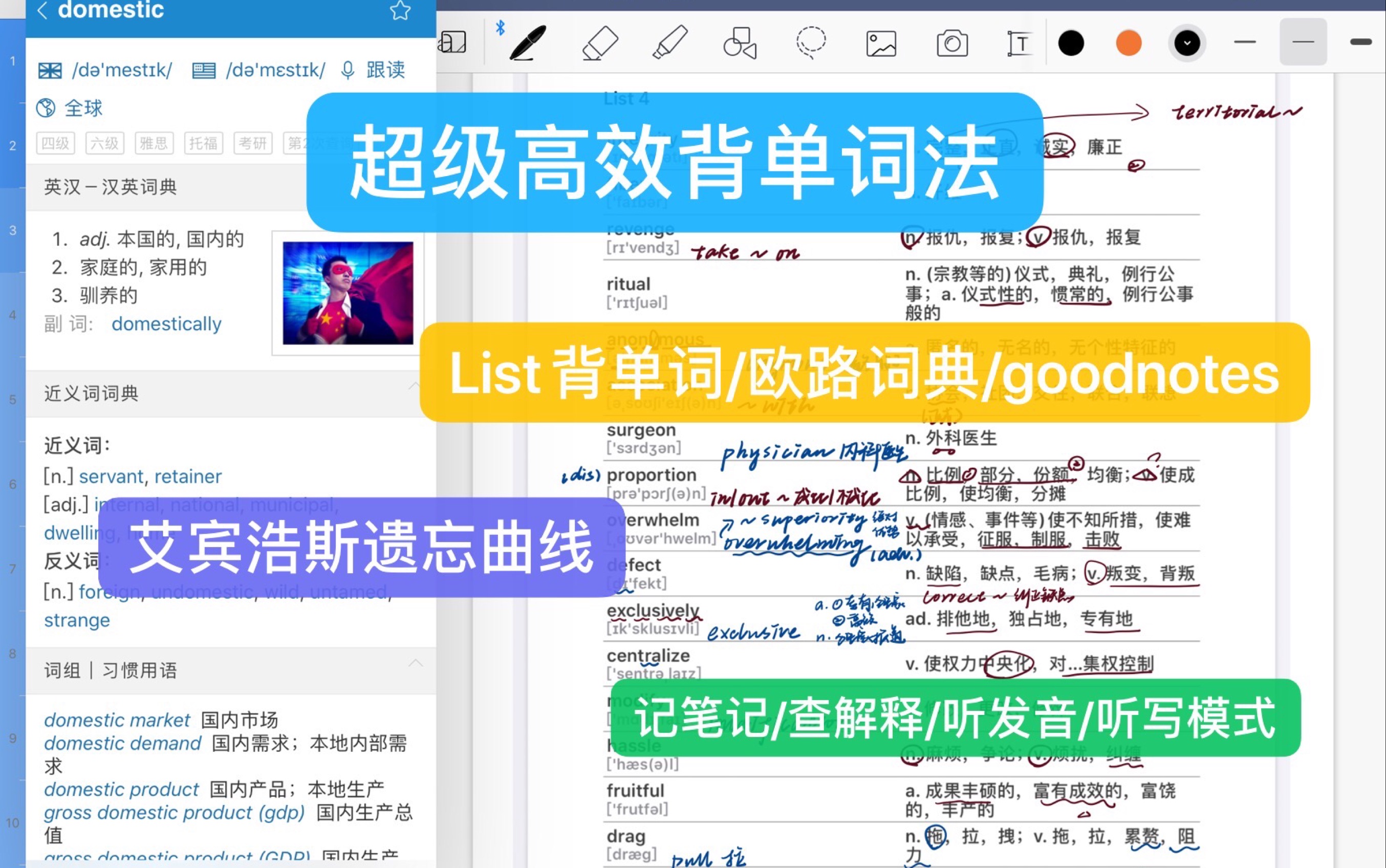1386x868 pixels.
Task: Select the 考研 exam tag
Action: [x=253, y=143]
